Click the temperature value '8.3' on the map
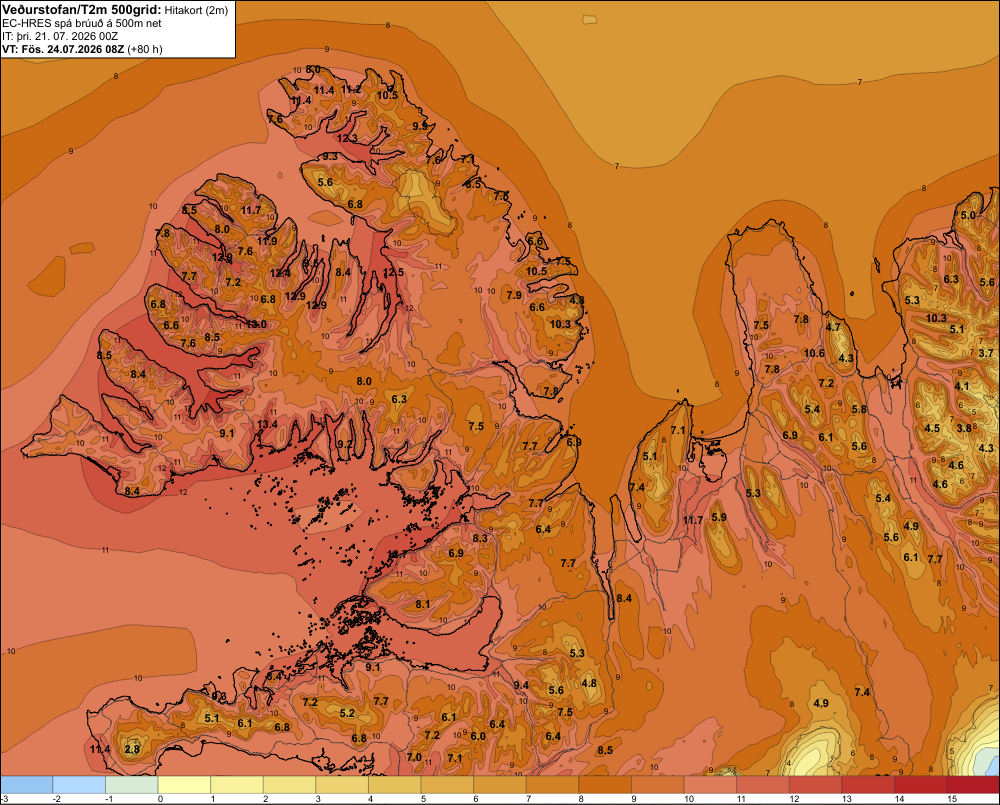This screenshot has height=805, width=1000. point(480,538)
